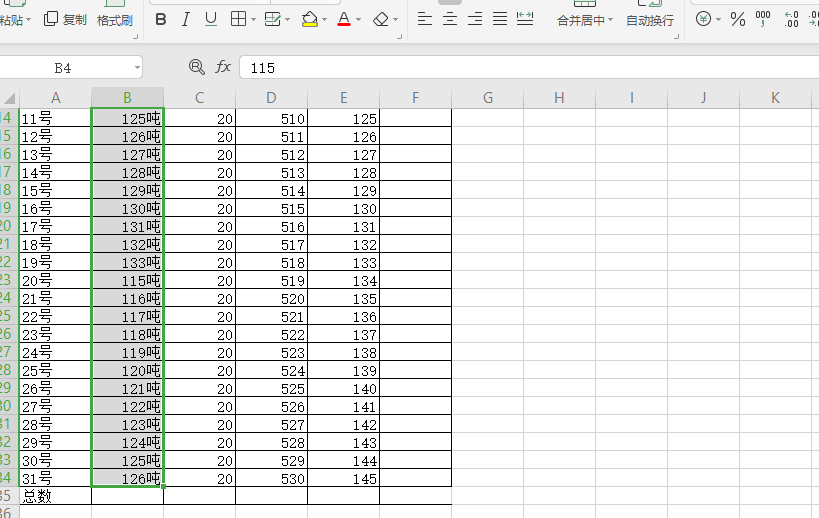Apply currency number format
Image resolution: width=819 pixels, height=518 pixels.
pyautogui.click(x=704, y=20)
